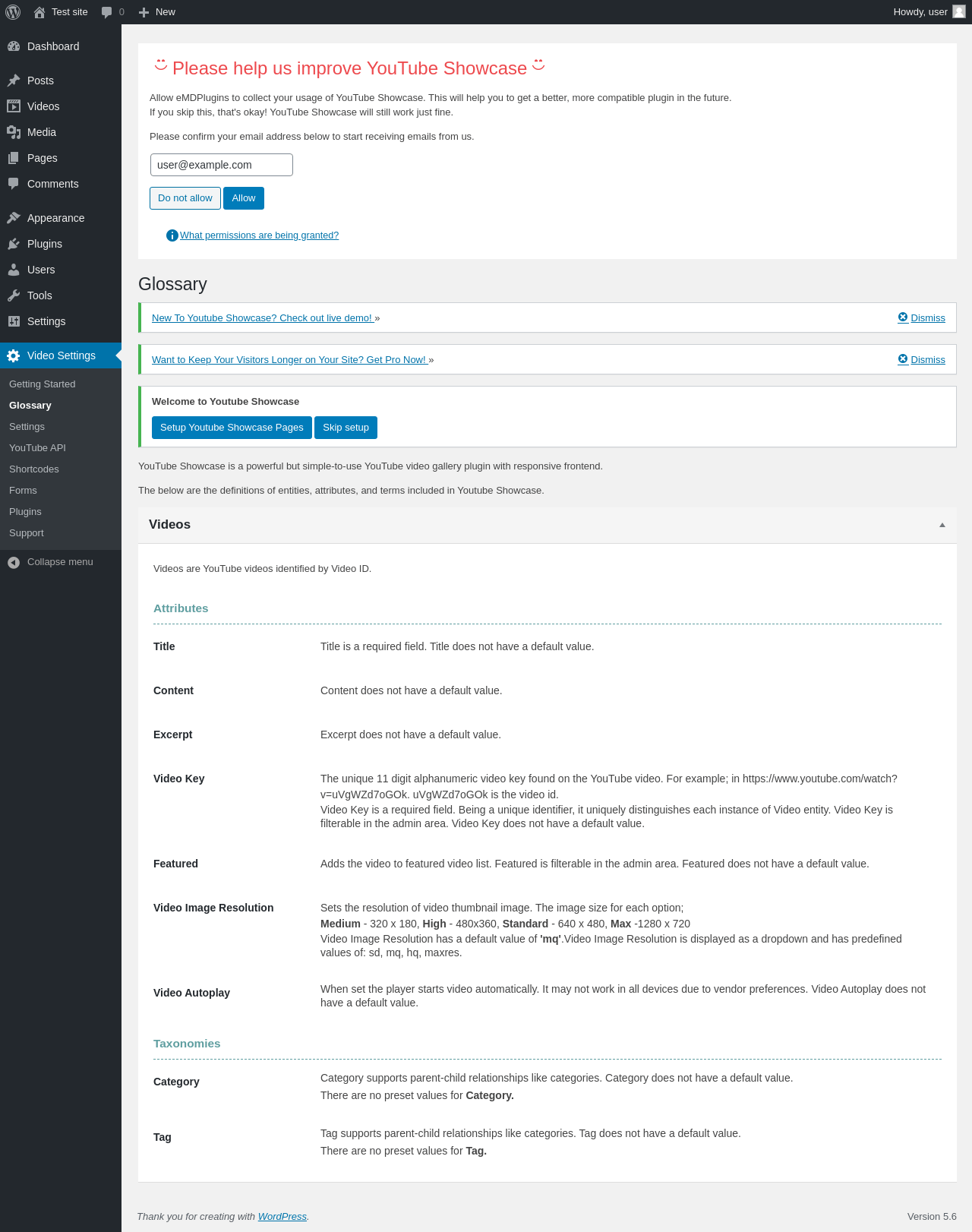Click Setup Youtube Showcase Pages button
The width and height of the screenshot is (972, 1232).
pos(232,428)
